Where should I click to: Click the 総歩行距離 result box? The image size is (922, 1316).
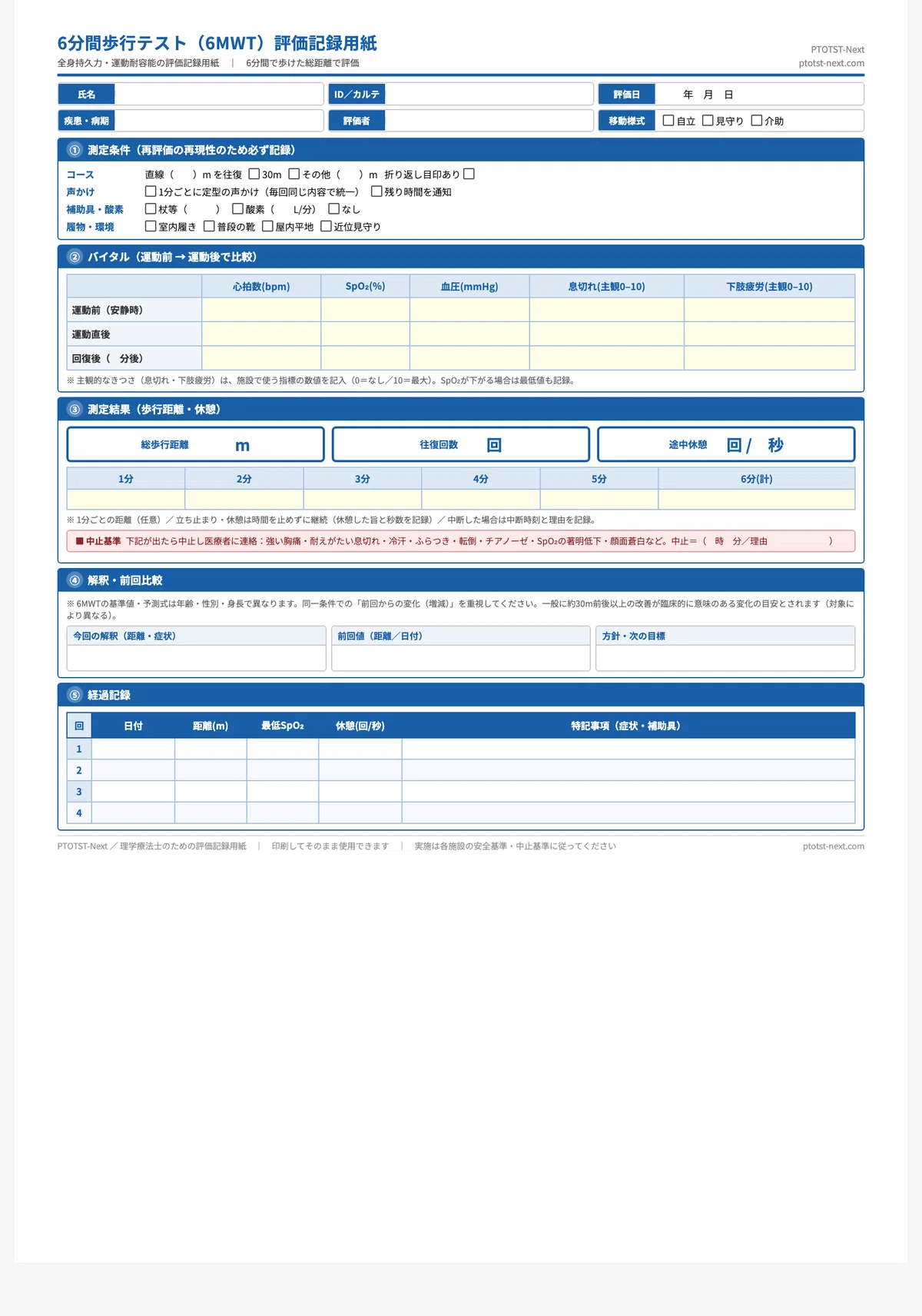tap(195, 444)
